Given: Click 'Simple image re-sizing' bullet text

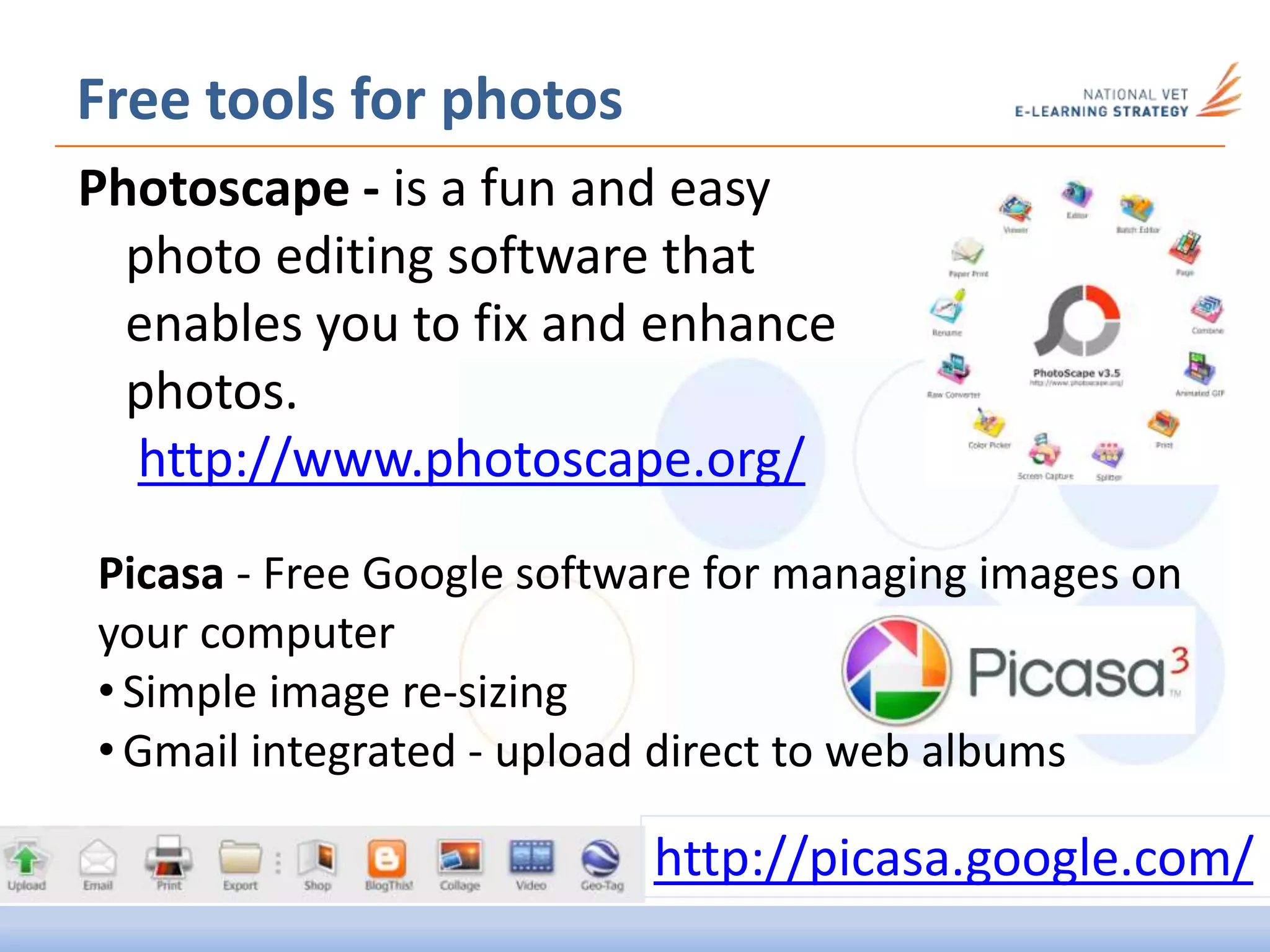Looking at the screenshot, I should (x=345, y=692).
